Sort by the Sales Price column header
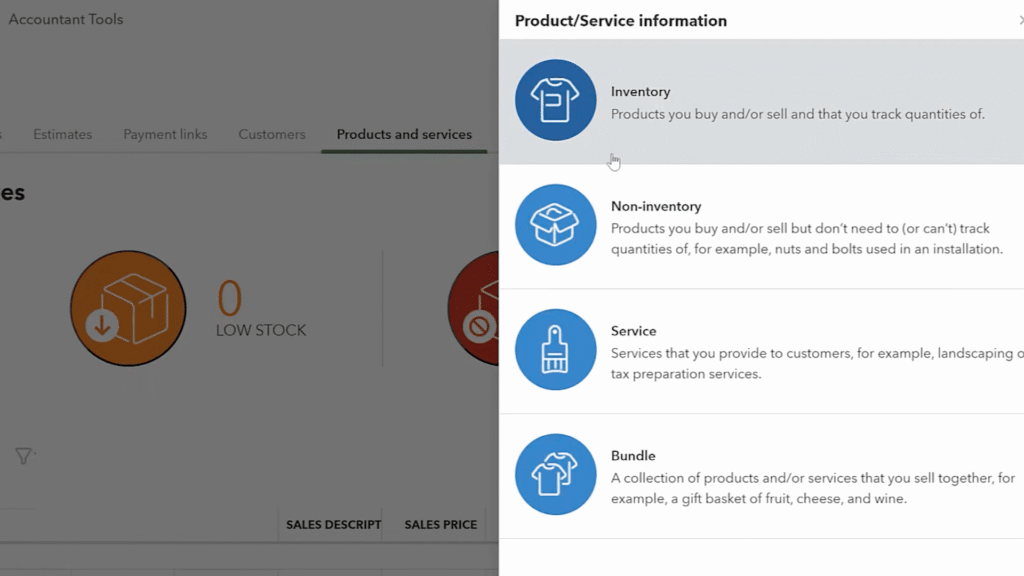Viewport: 1024px width, 576px height. (x=440, y=524)
